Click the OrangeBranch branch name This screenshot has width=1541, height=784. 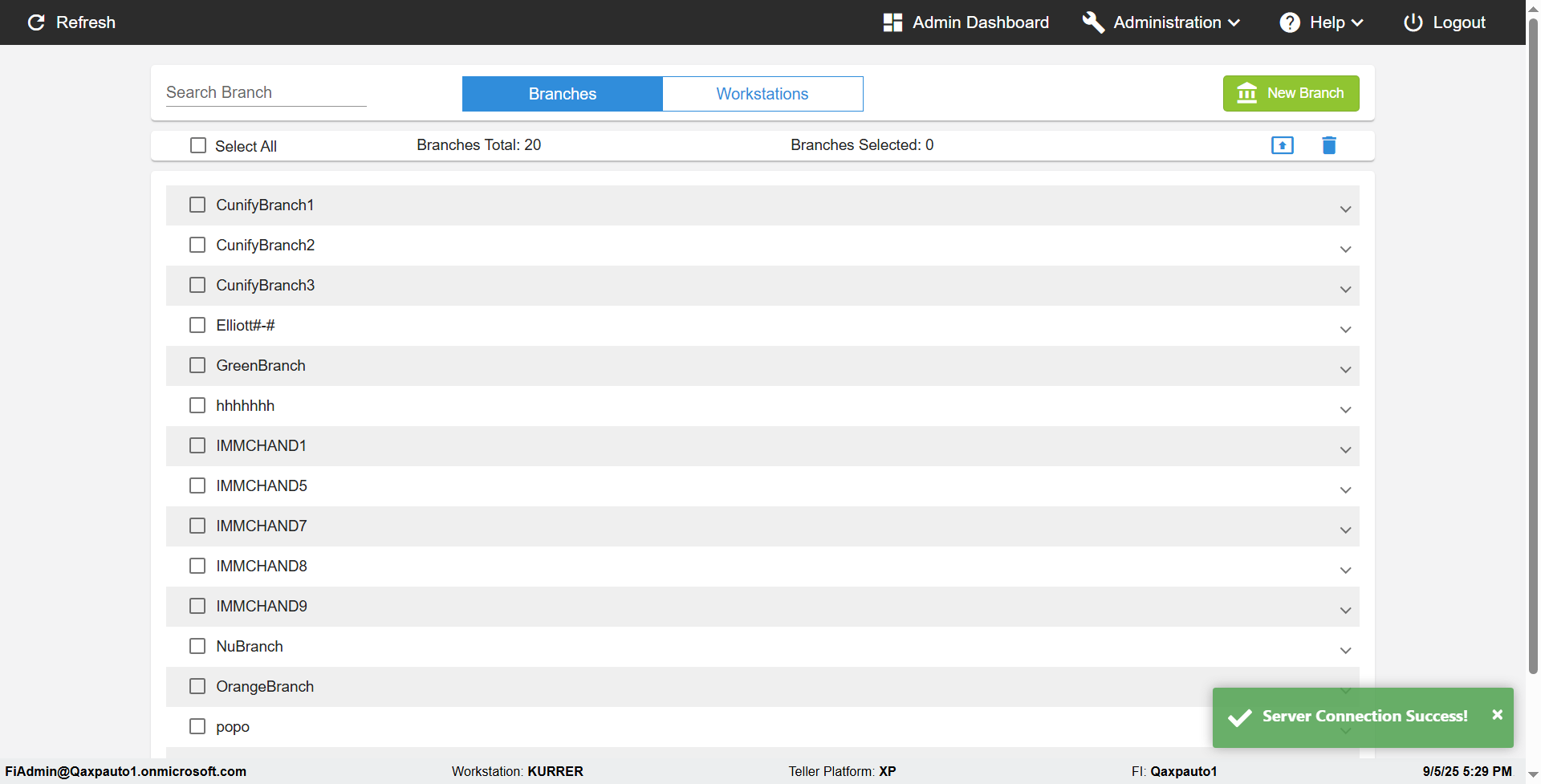click(265, 686)
